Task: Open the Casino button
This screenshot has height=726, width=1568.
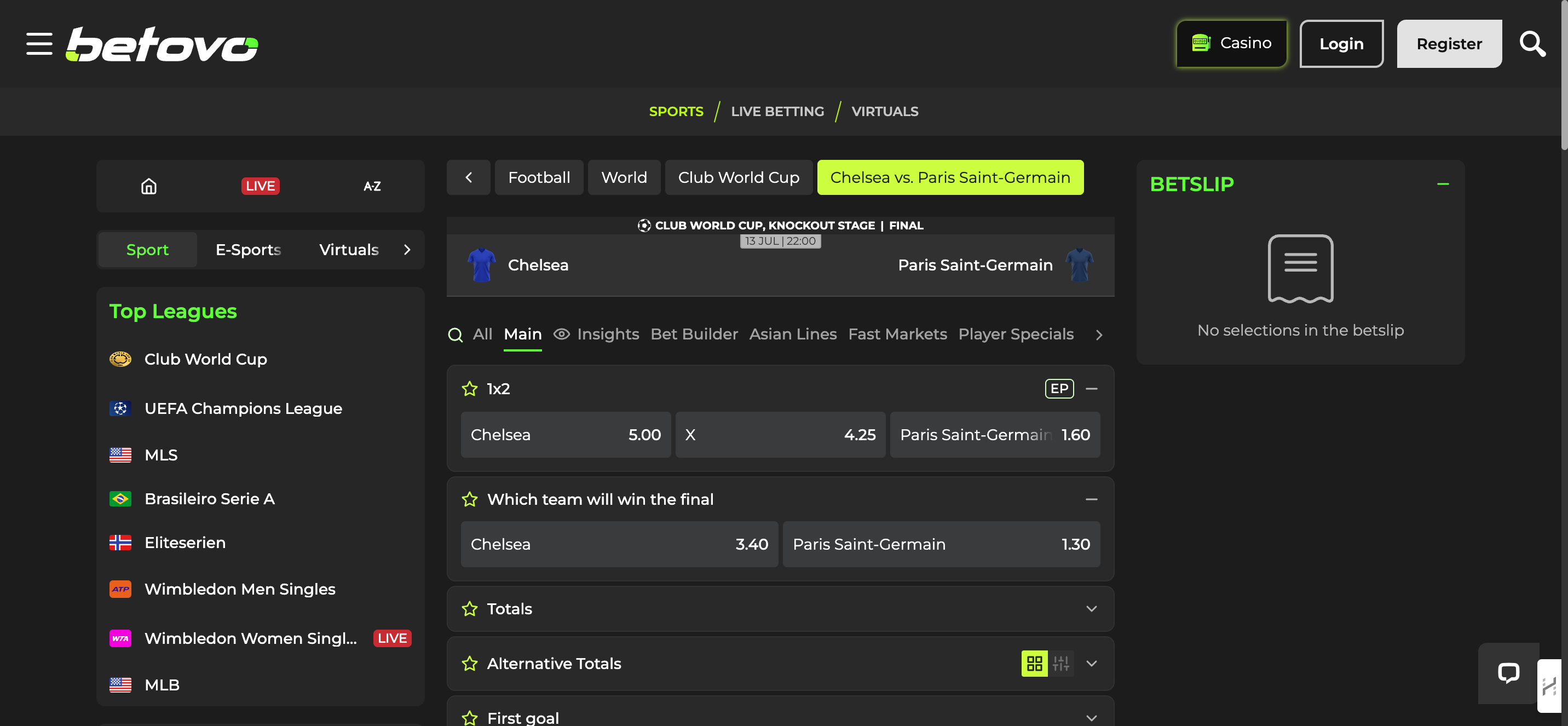Action: [1231, 44]
